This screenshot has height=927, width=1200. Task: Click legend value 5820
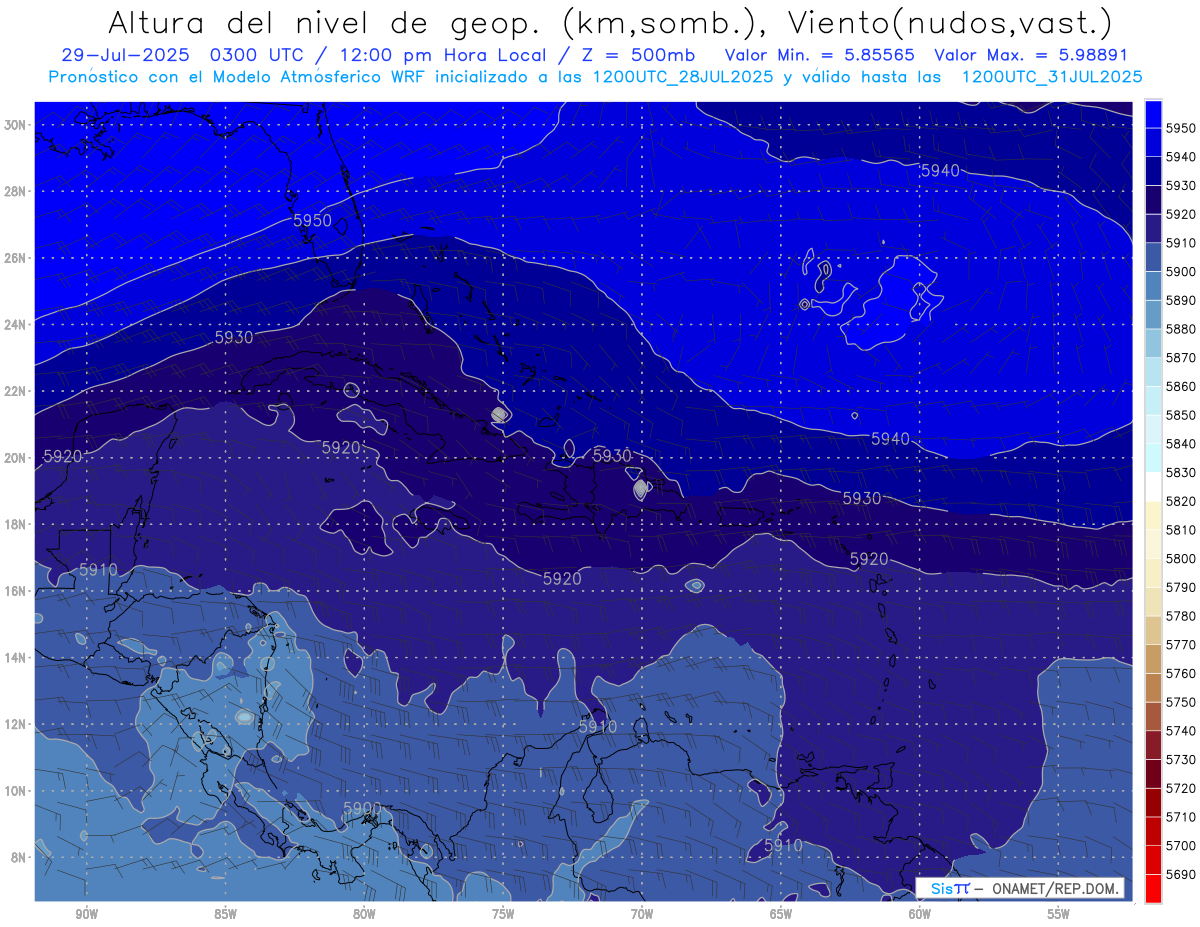(x=1181, y=501)
